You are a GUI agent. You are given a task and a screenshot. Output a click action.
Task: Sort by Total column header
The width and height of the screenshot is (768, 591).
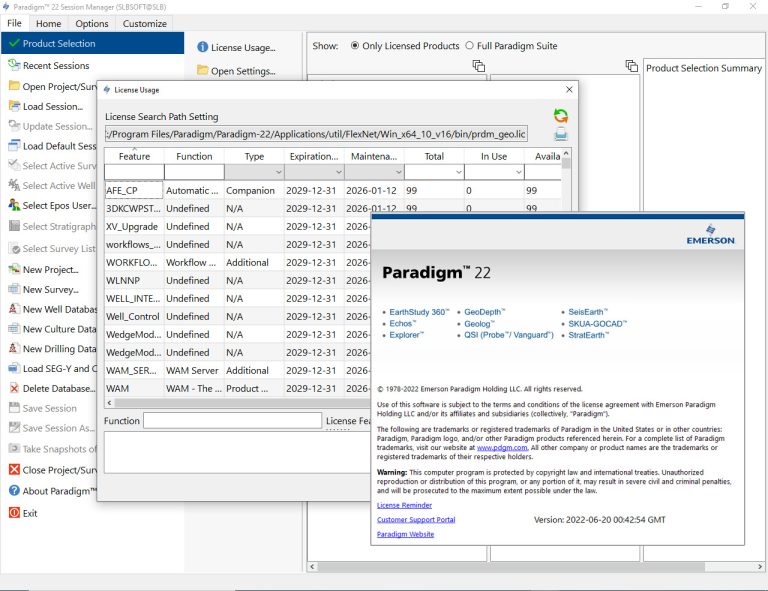point(434,156)
